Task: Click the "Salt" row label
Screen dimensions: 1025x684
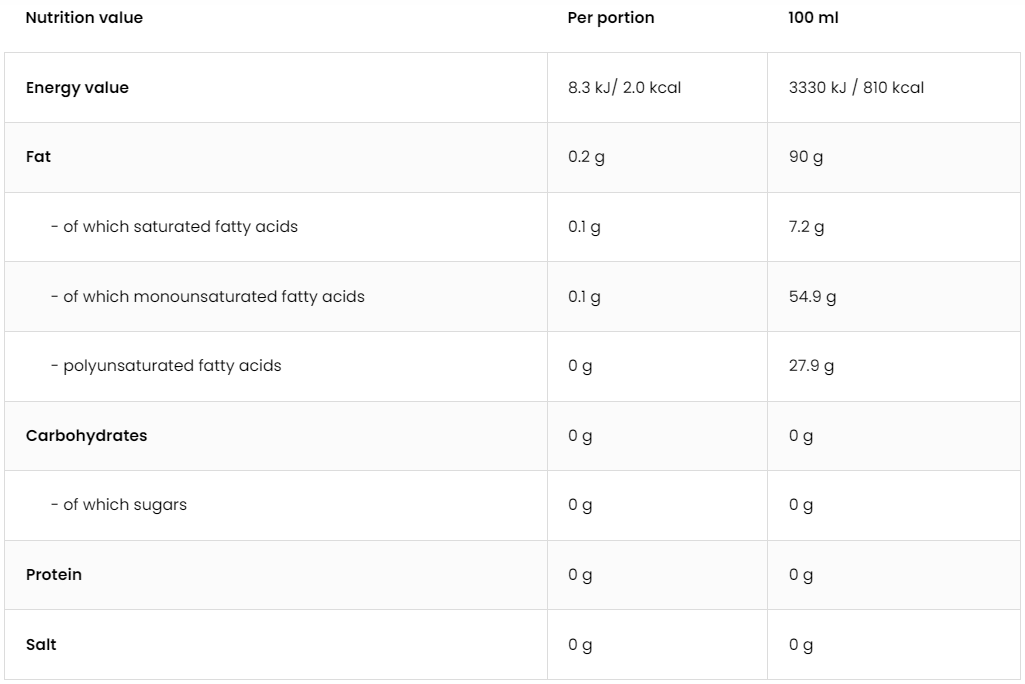Action: click(x=41, y=645)
